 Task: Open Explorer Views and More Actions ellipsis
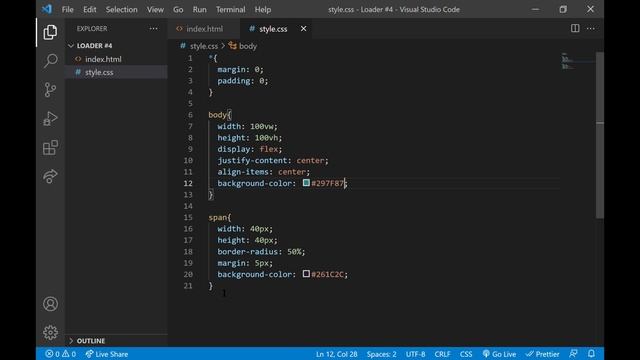[153, 29]
